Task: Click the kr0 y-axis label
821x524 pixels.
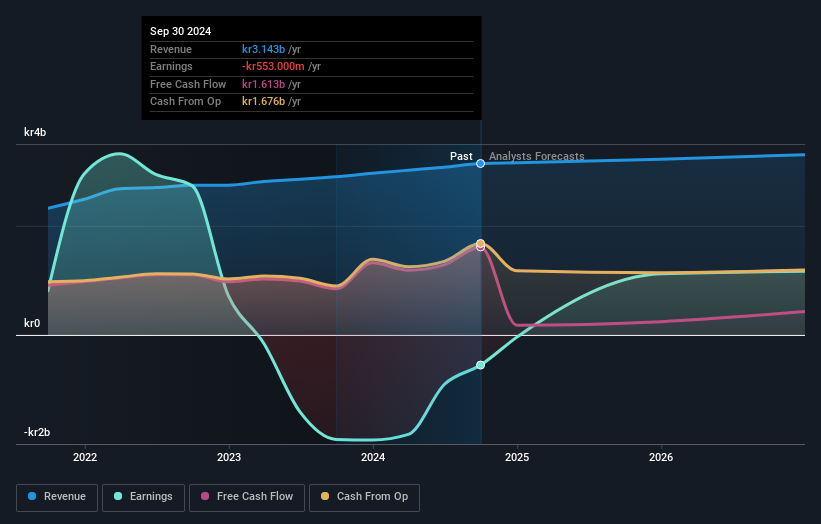Action: [32, 324]
